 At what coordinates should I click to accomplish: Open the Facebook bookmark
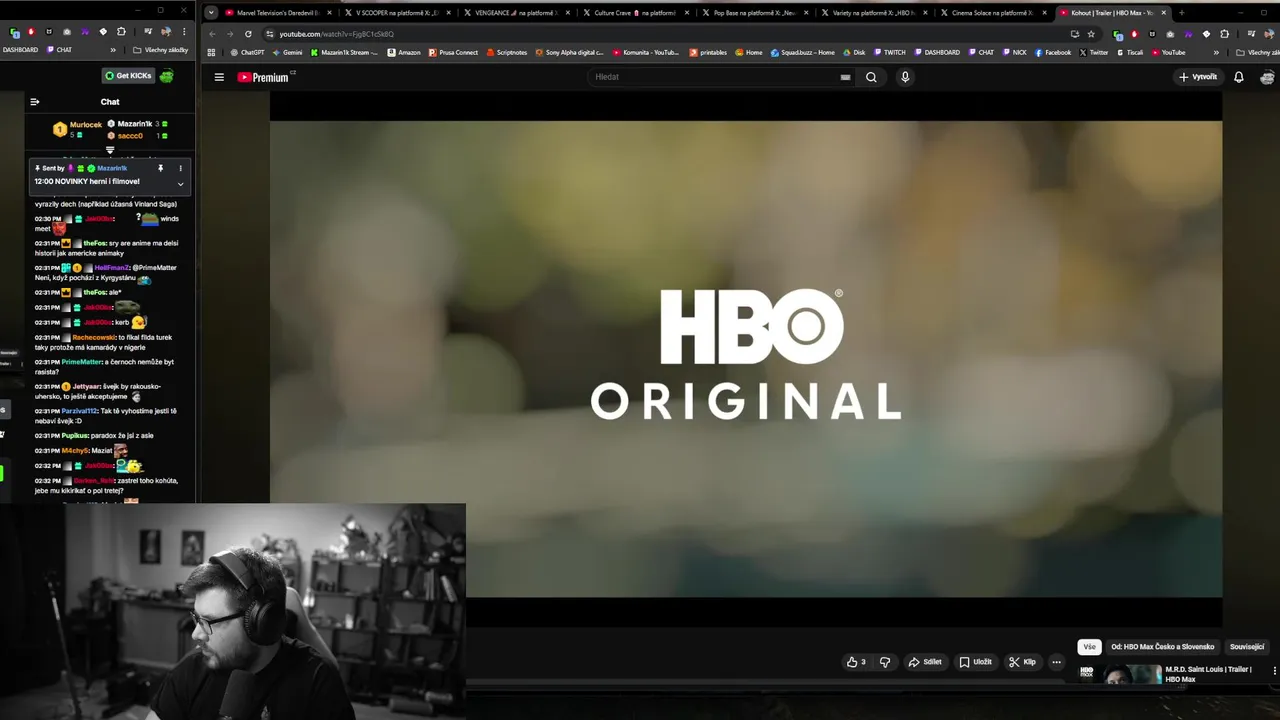click(1053, 52)
